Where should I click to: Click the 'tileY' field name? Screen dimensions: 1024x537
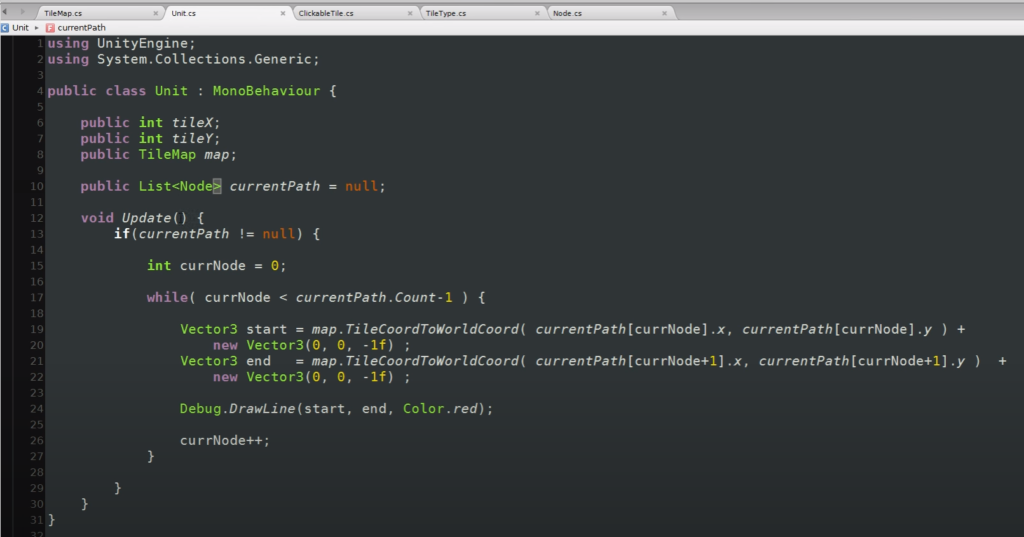192,138
